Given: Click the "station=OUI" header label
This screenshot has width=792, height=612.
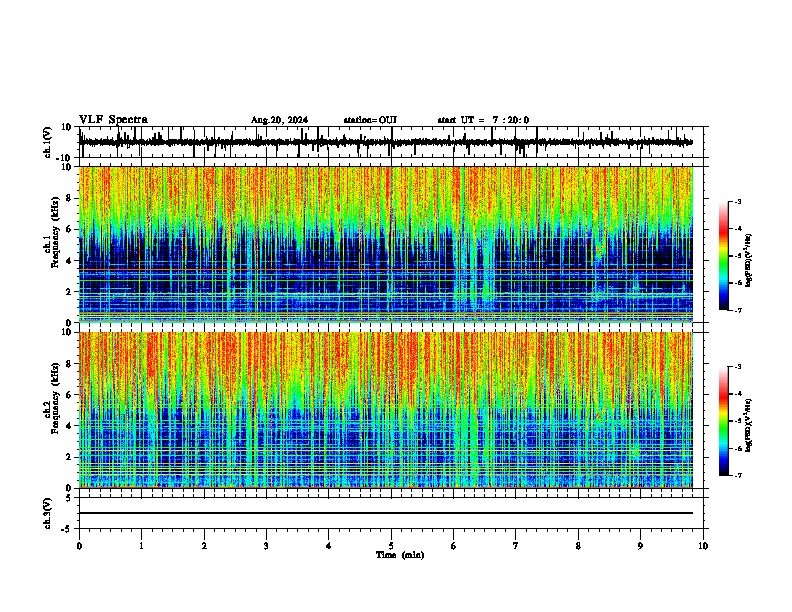Looking at the screenshot, I should (370, 120).
